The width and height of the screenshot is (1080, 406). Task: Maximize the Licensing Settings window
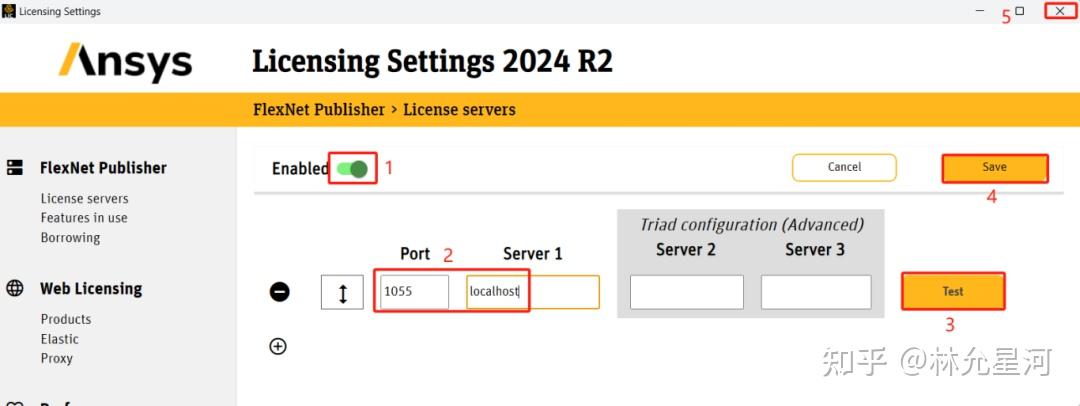[x=1020, y=11]
